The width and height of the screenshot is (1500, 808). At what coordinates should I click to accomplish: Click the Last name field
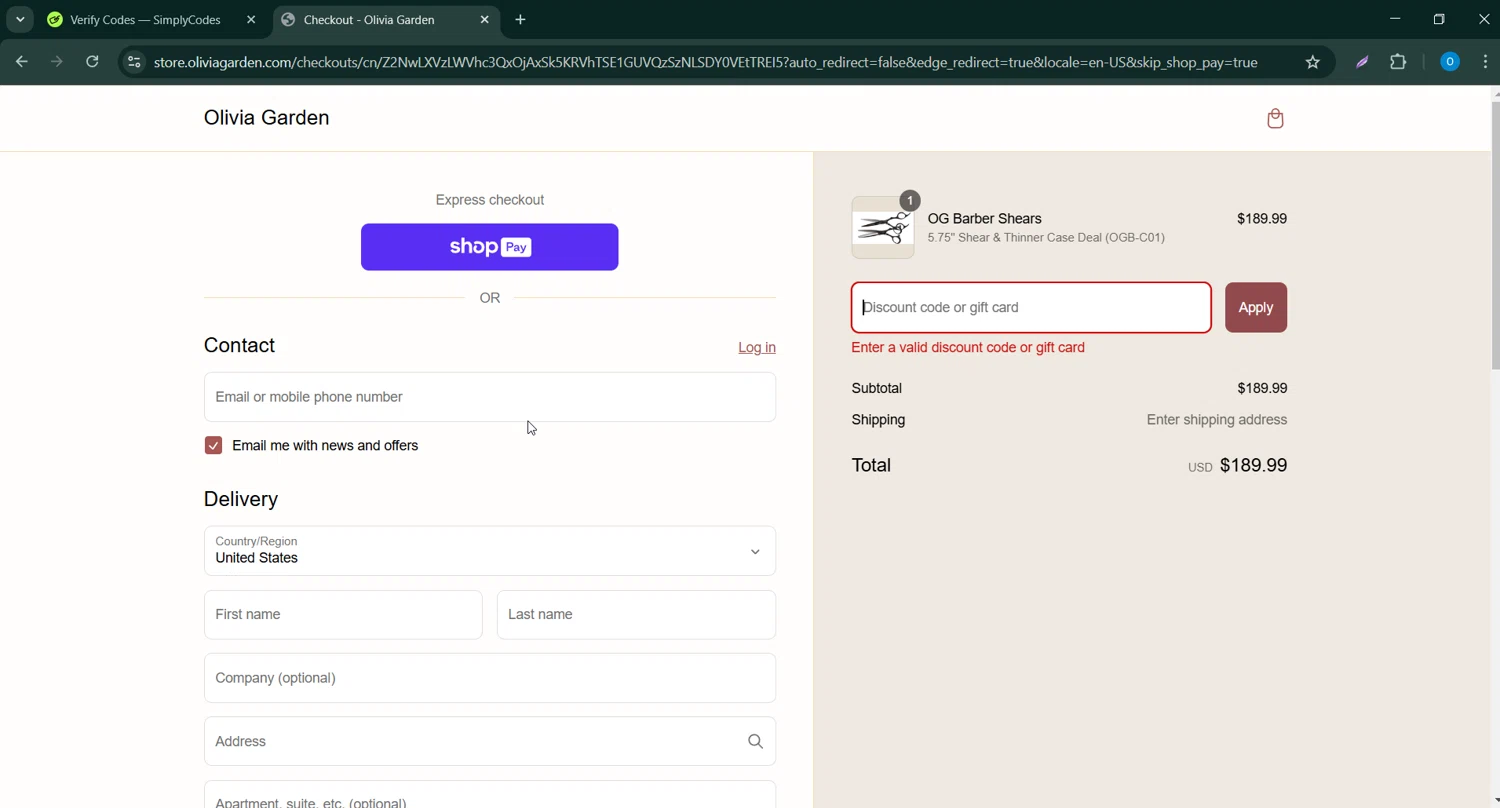coord(636,614)
